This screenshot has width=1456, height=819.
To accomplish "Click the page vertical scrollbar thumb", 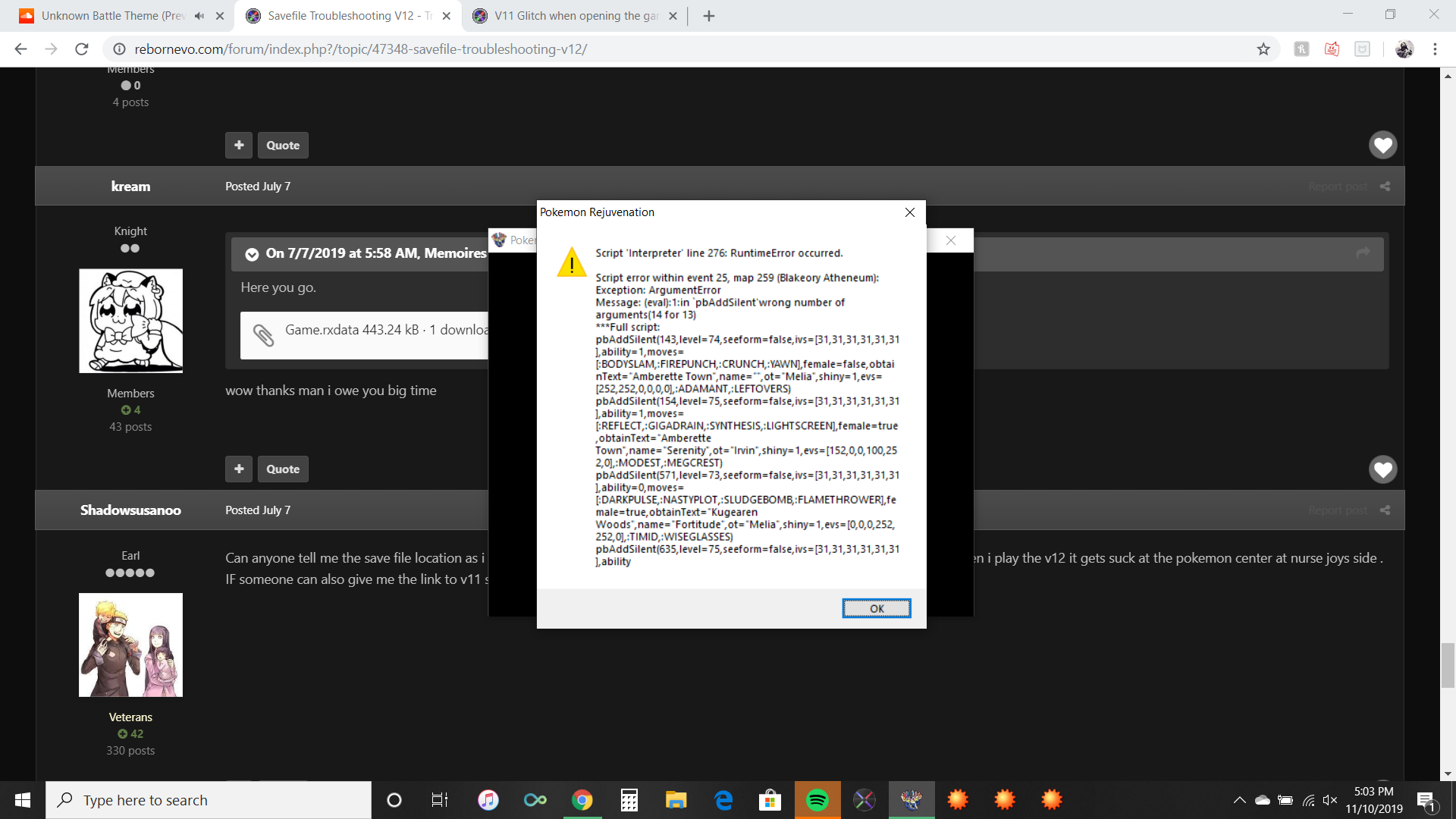I will pyautogui.click(x=1448, y=665).
